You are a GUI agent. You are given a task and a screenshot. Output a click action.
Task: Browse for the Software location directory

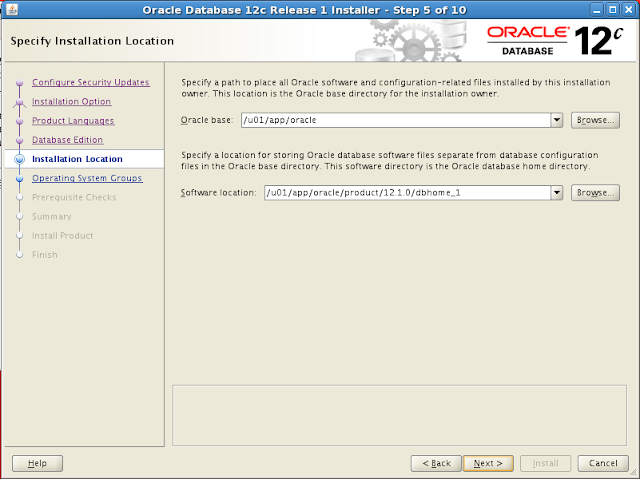click(x=595, y=193)
